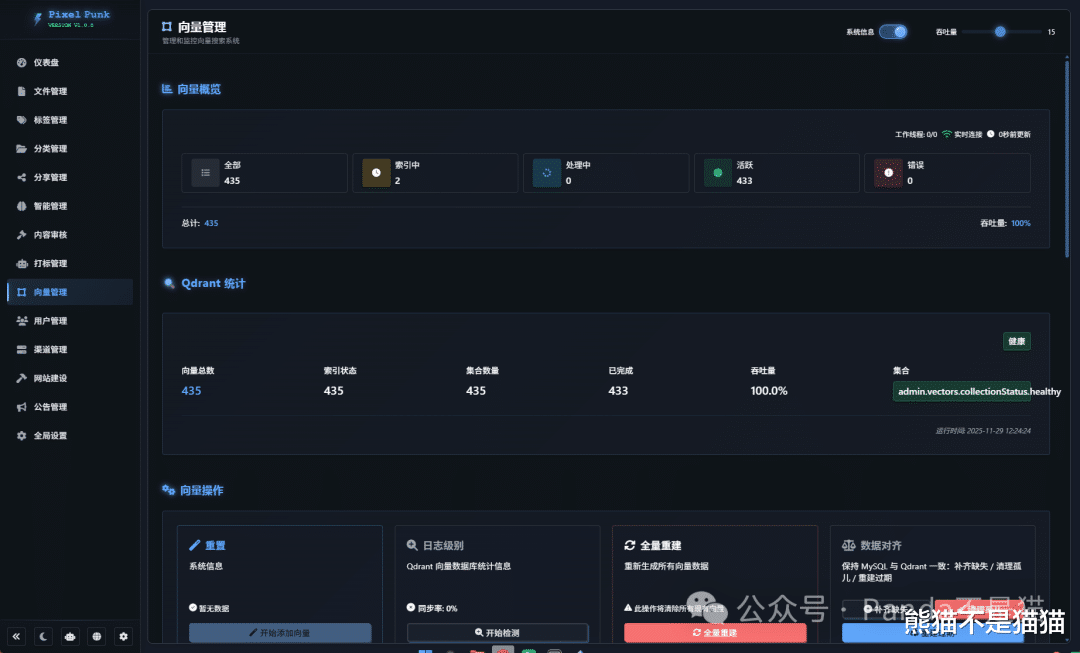The width and height of the screenshot is (1080, 653).
Task: Click the Pixel Punk lightning logo
Action: (37, 19)
